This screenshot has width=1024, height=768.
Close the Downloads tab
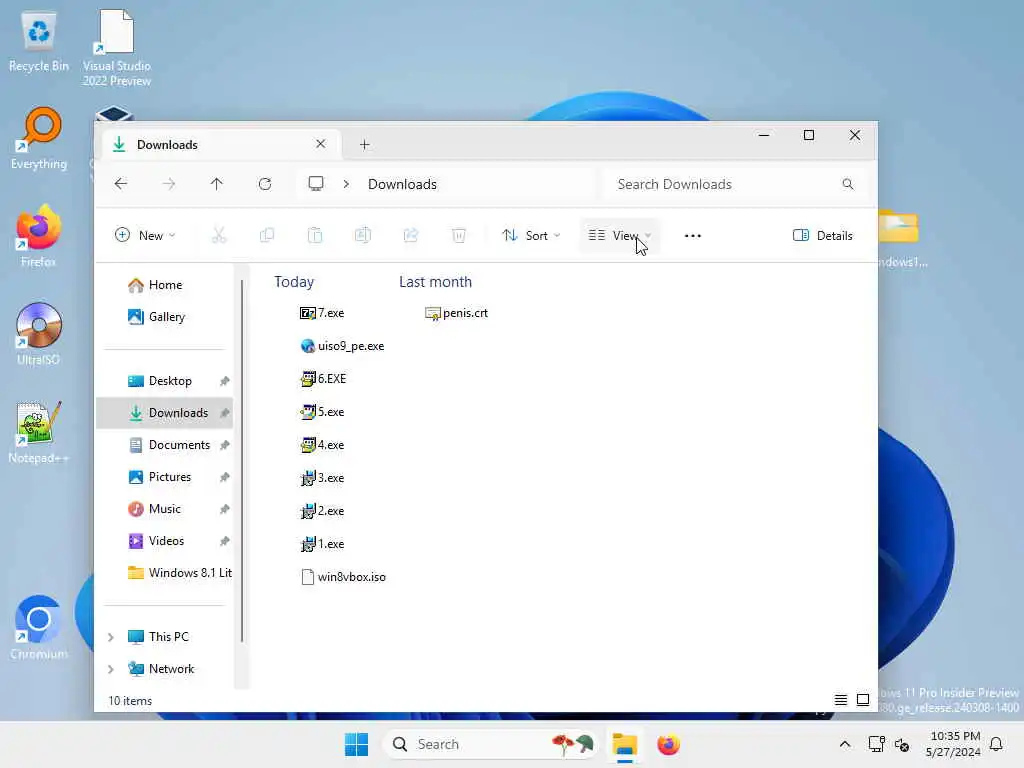pyautogui.click(x=321, y=144)
